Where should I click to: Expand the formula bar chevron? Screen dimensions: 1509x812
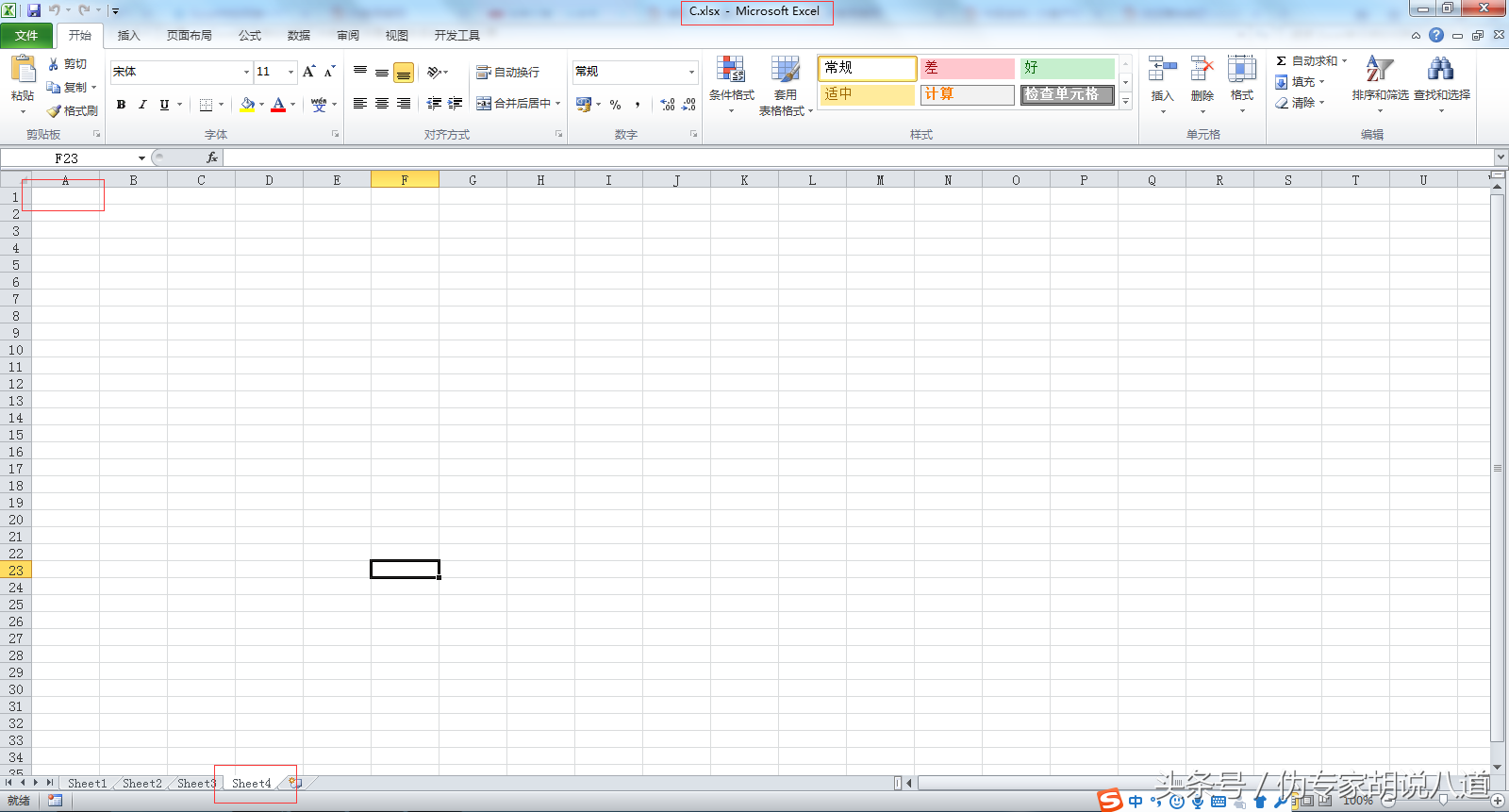1501,157
